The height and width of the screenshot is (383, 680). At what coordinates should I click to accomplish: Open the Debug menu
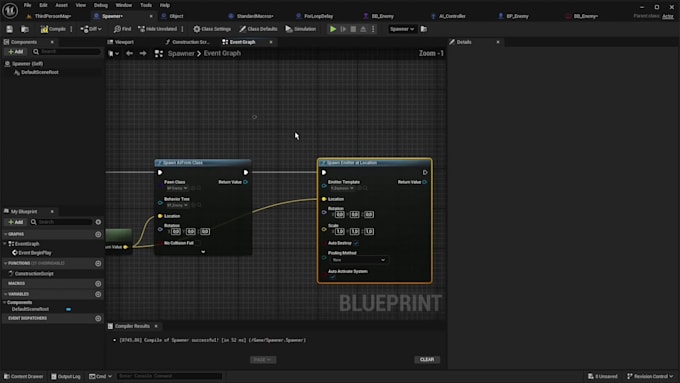[x=101, y=5]
